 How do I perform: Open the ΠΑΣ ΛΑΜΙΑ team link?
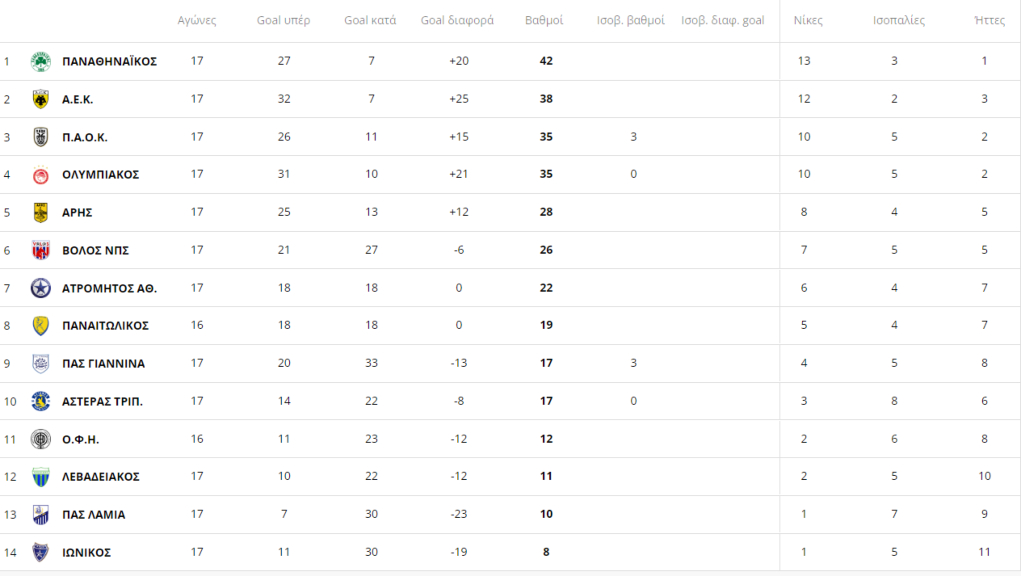tap(94, 515)
